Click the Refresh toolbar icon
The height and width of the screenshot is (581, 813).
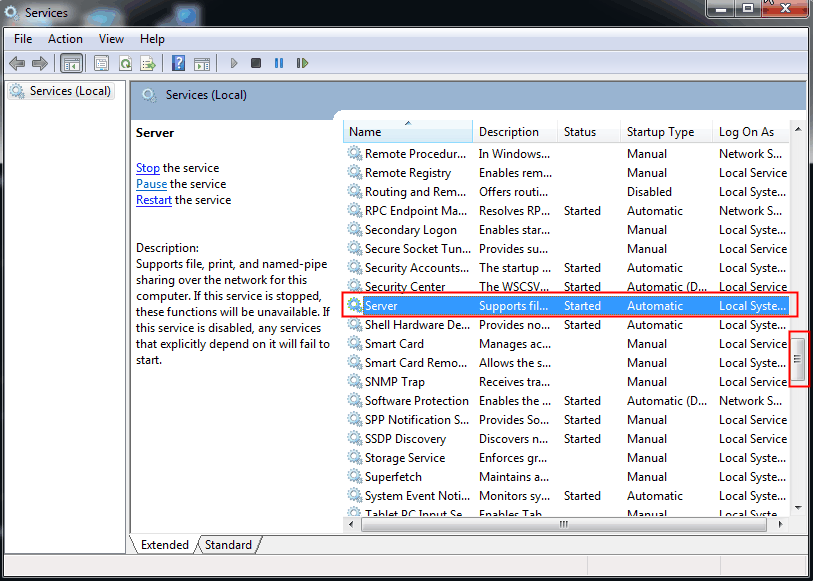click(125, 63)
